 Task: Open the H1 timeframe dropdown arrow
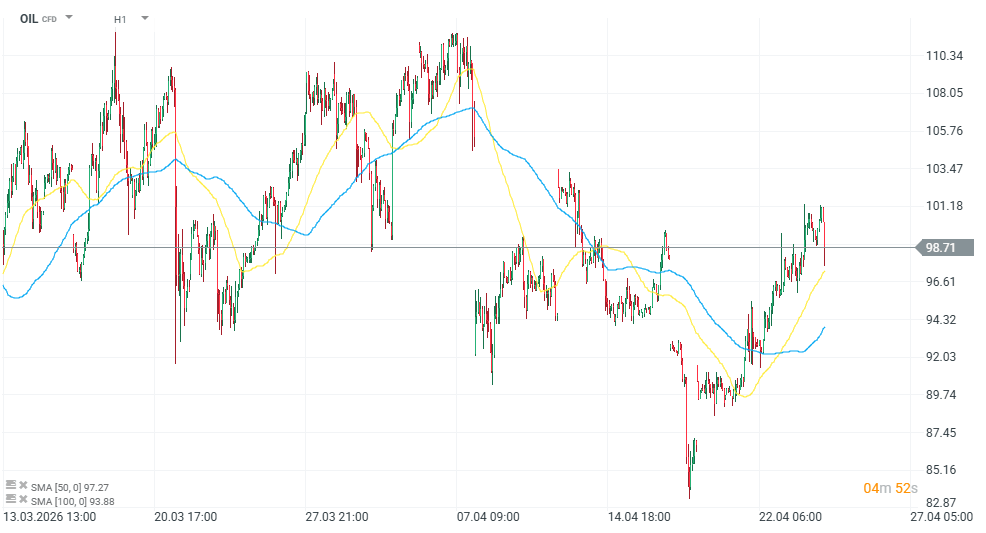[145, 18]
